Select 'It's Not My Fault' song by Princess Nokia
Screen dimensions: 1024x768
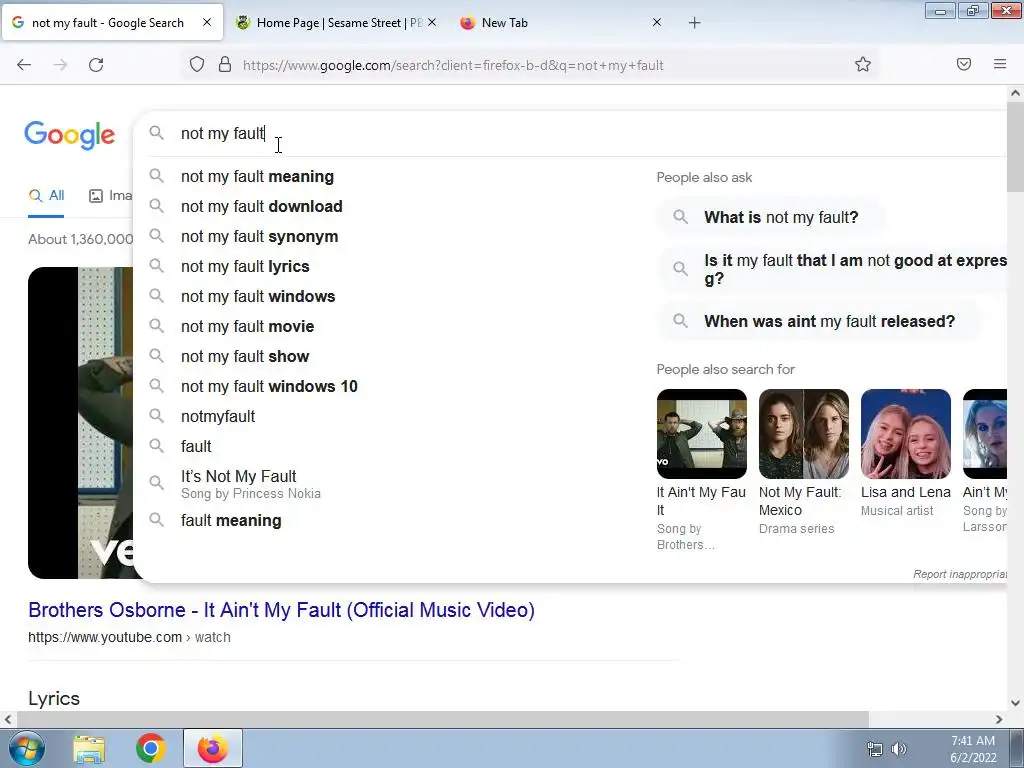coord(251,484)
